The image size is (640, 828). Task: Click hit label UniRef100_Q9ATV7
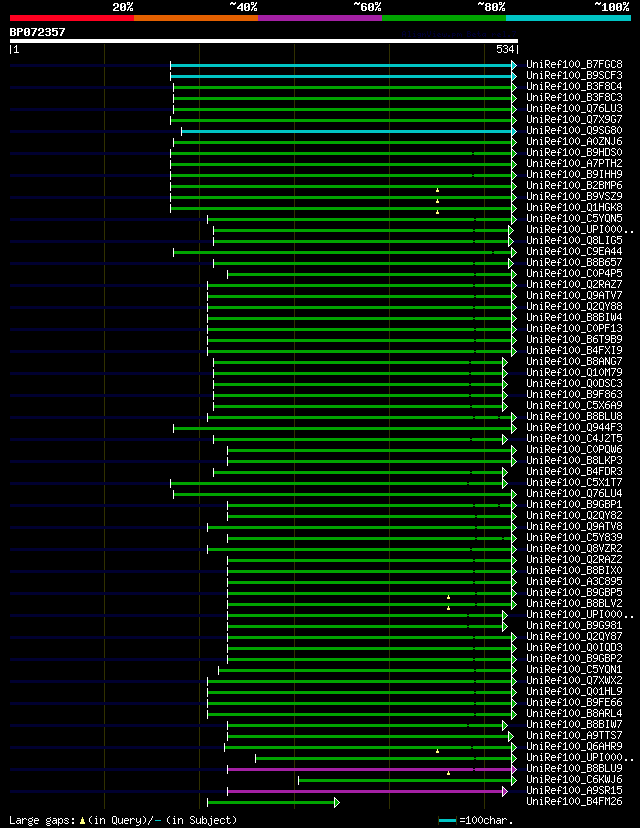coord(574,295)
